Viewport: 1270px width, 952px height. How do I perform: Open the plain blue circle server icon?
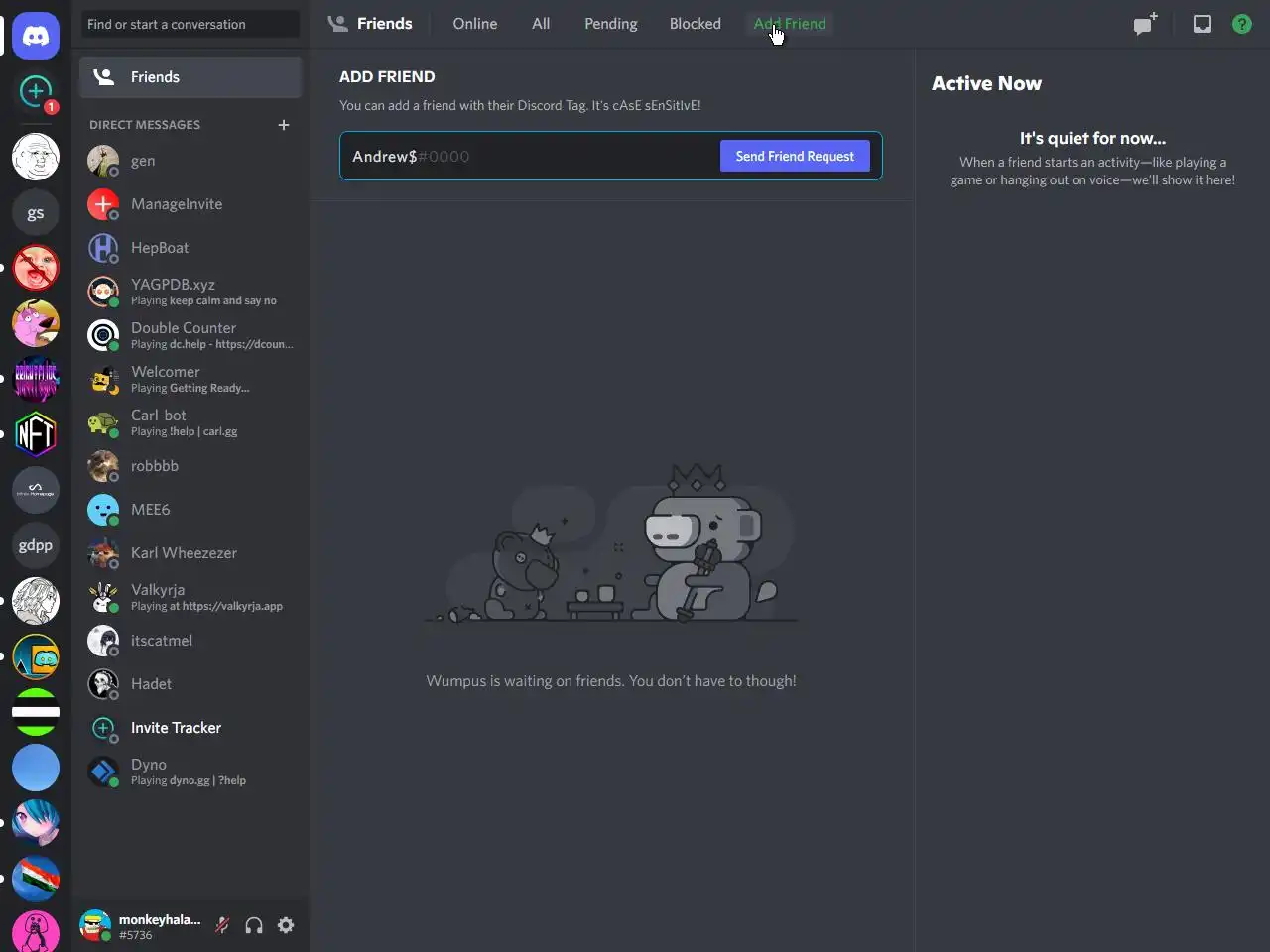point(36,768)
